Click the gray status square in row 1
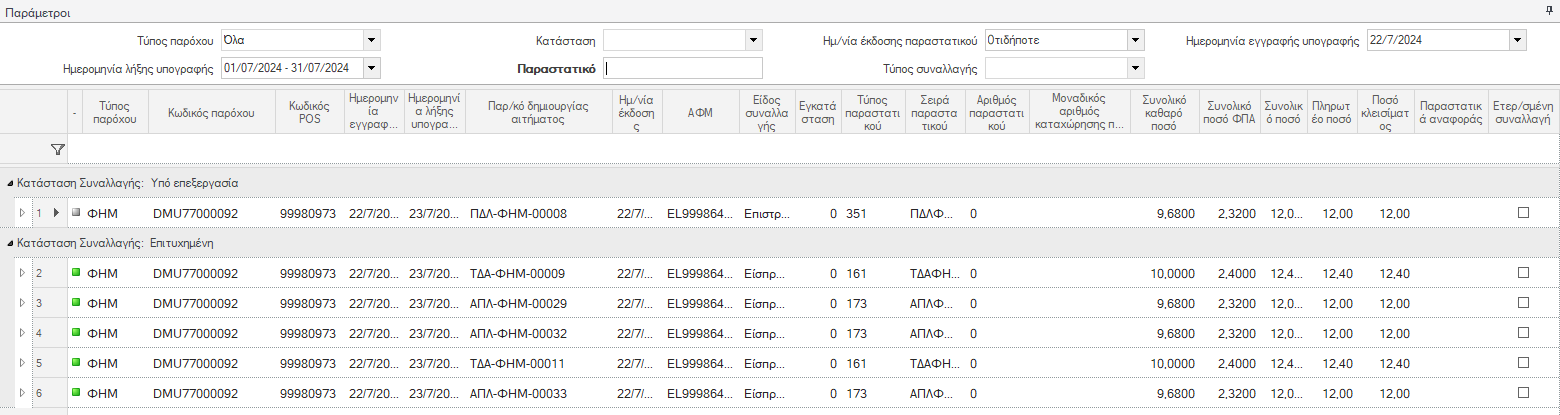 coord(76,212)
